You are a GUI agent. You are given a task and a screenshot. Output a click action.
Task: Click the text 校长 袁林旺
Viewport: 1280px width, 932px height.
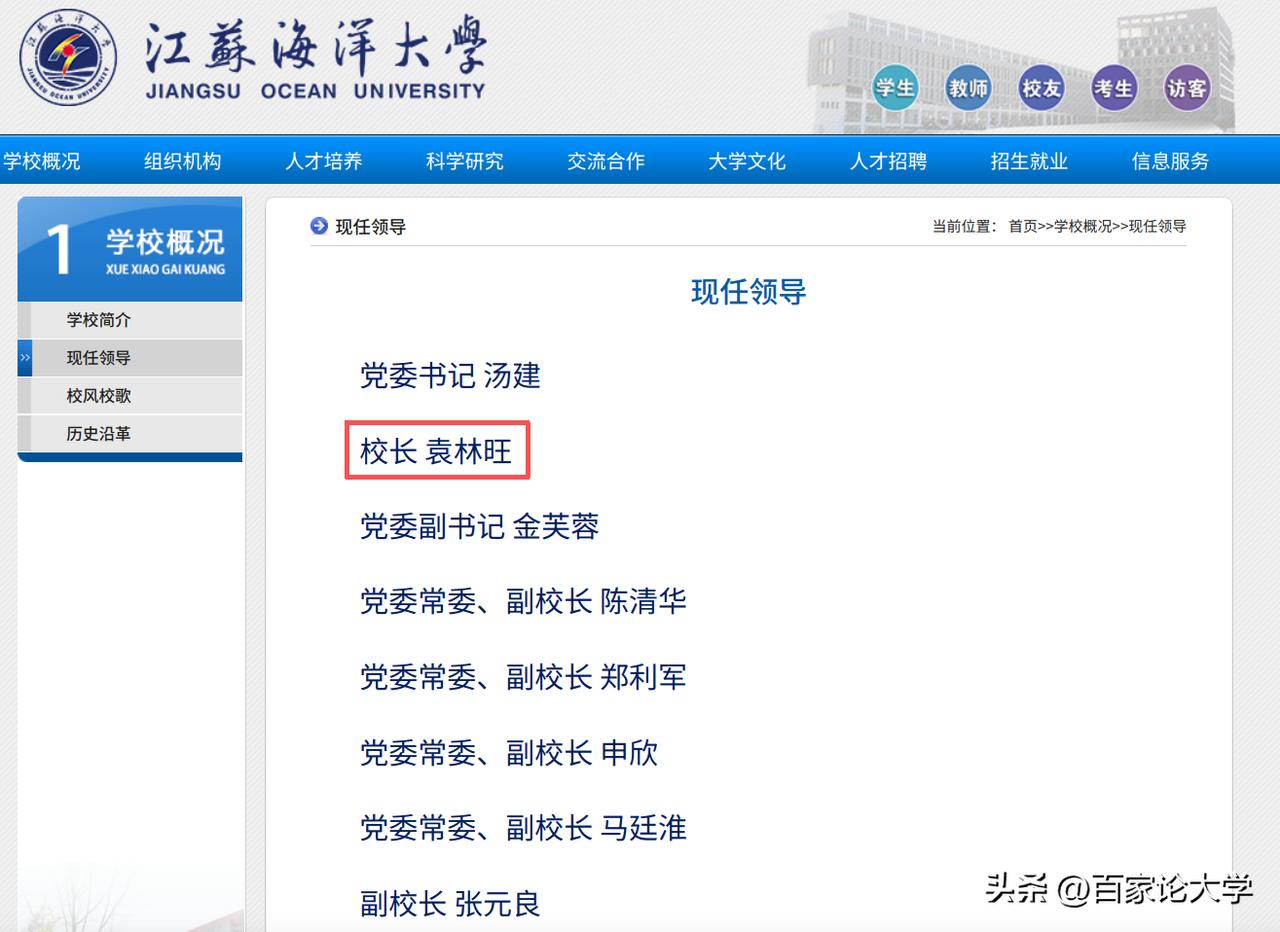pos(436,451)
